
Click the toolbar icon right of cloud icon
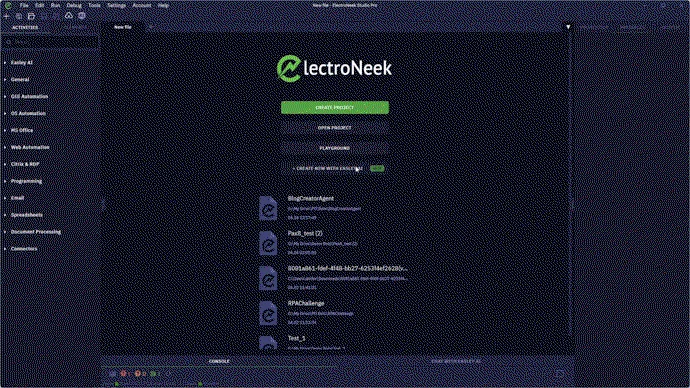tap(81, 16)
